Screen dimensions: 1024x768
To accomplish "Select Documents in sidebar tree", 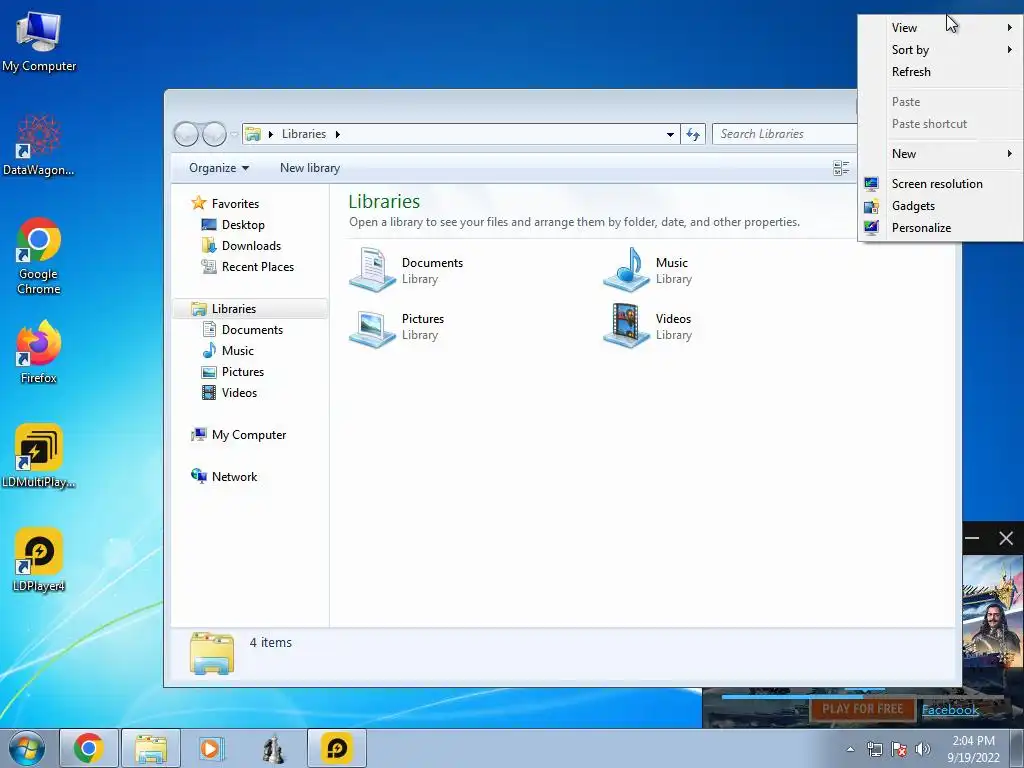I will pyautogui.click(x=252, y=330).
